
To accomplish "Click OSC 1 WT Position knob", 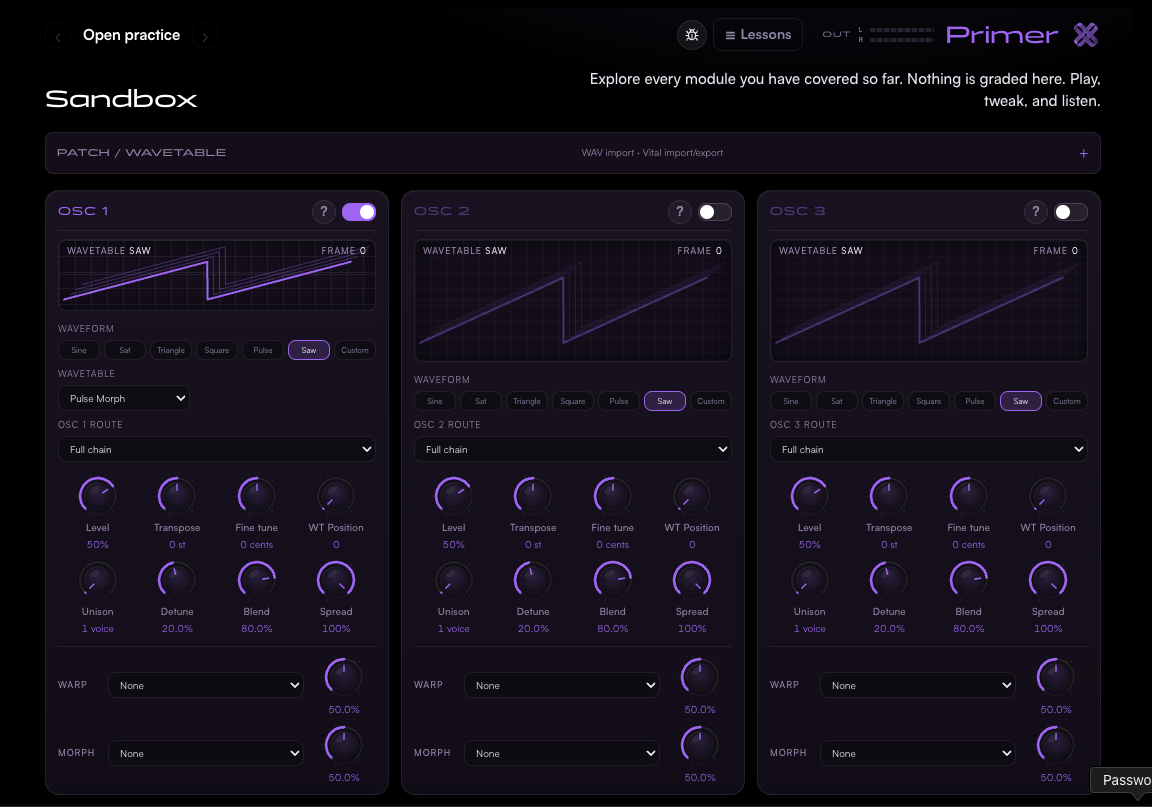I will point(336,496).
